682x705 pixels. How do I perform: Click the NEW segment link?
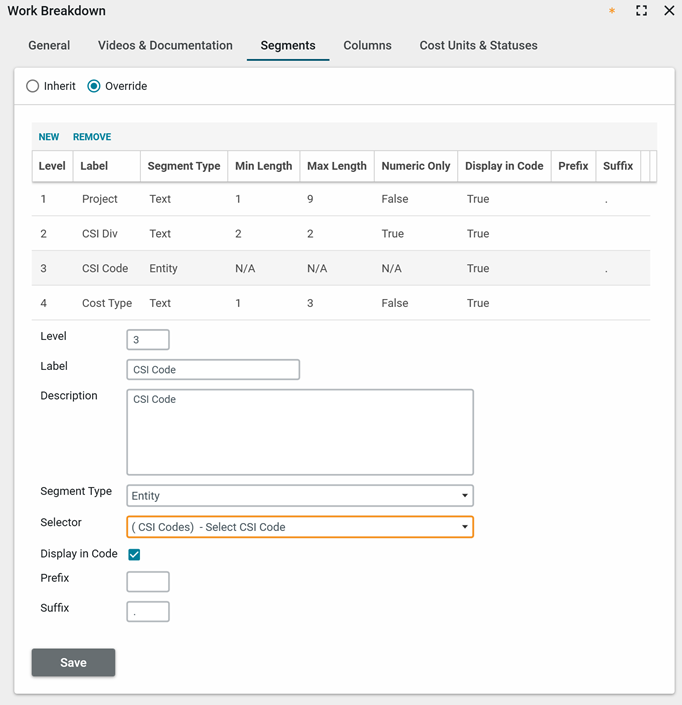49,137
